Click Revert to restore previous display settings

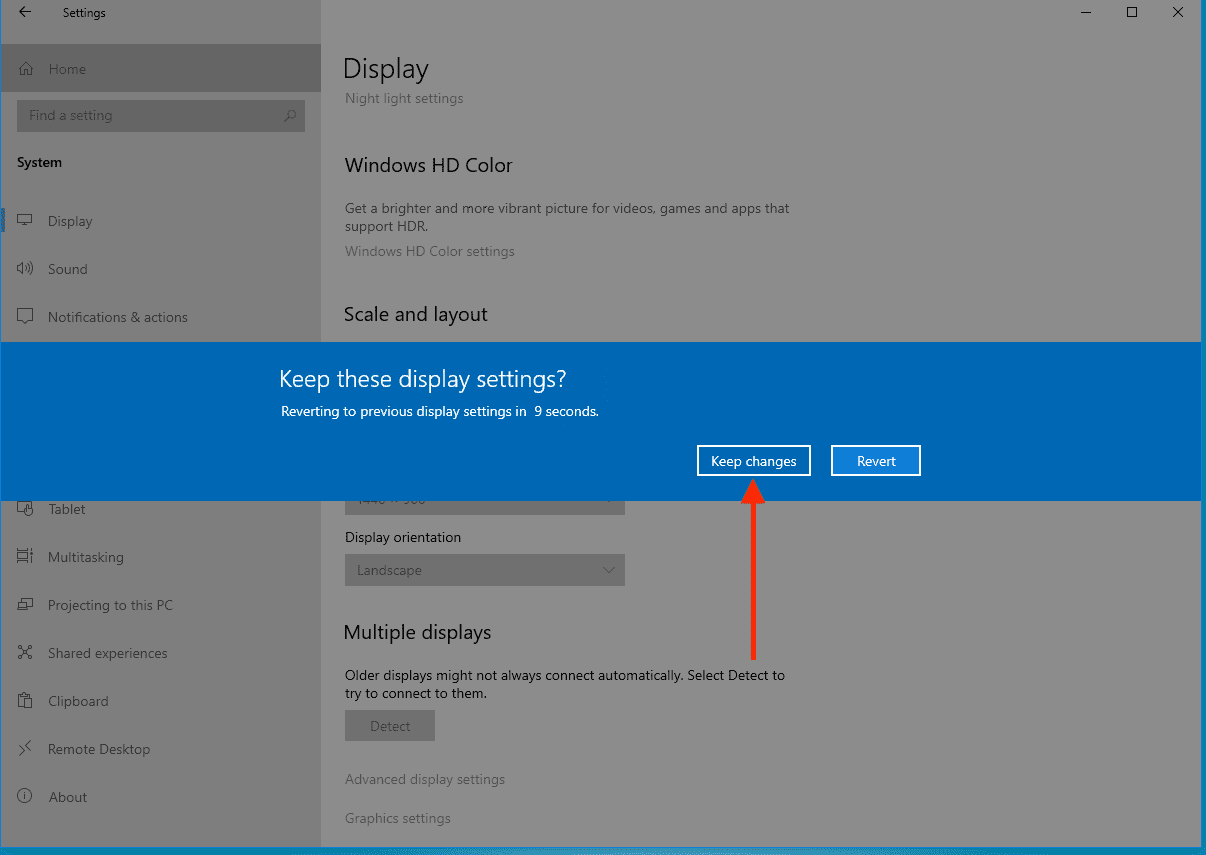pyautogui.click(x=875, y=460)
